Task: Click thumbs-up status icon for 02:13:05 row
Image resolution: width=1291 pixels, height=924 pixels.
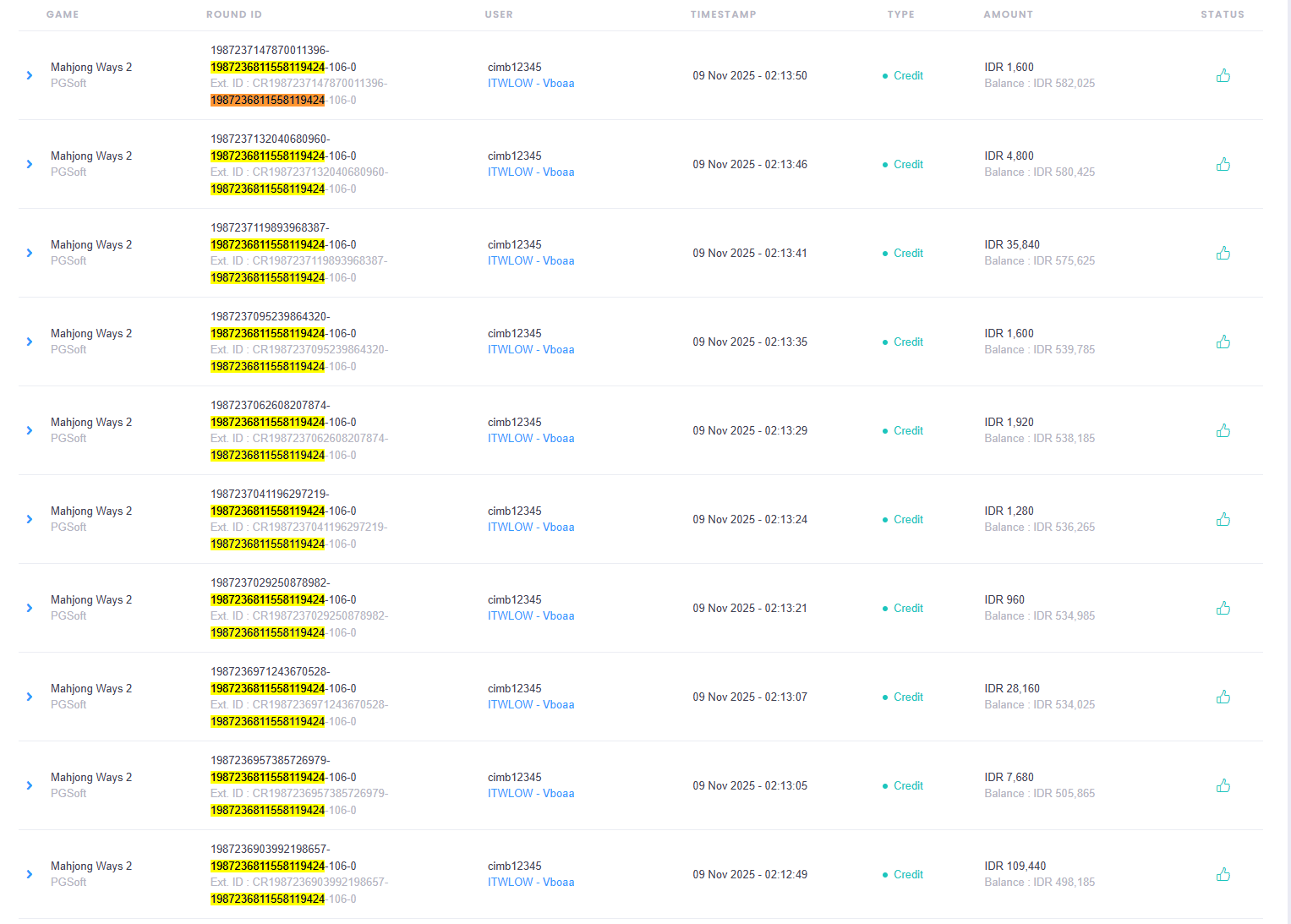Action: pos(1223,785)
